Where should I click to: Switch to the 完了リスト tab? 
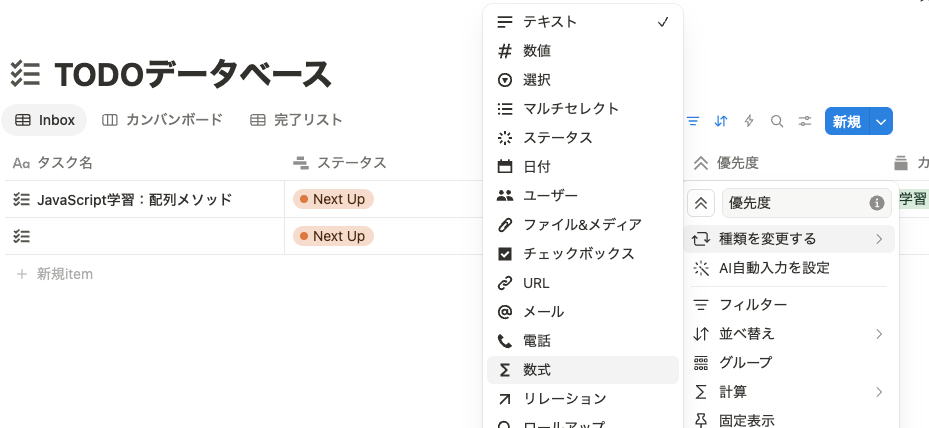(296, 120)
